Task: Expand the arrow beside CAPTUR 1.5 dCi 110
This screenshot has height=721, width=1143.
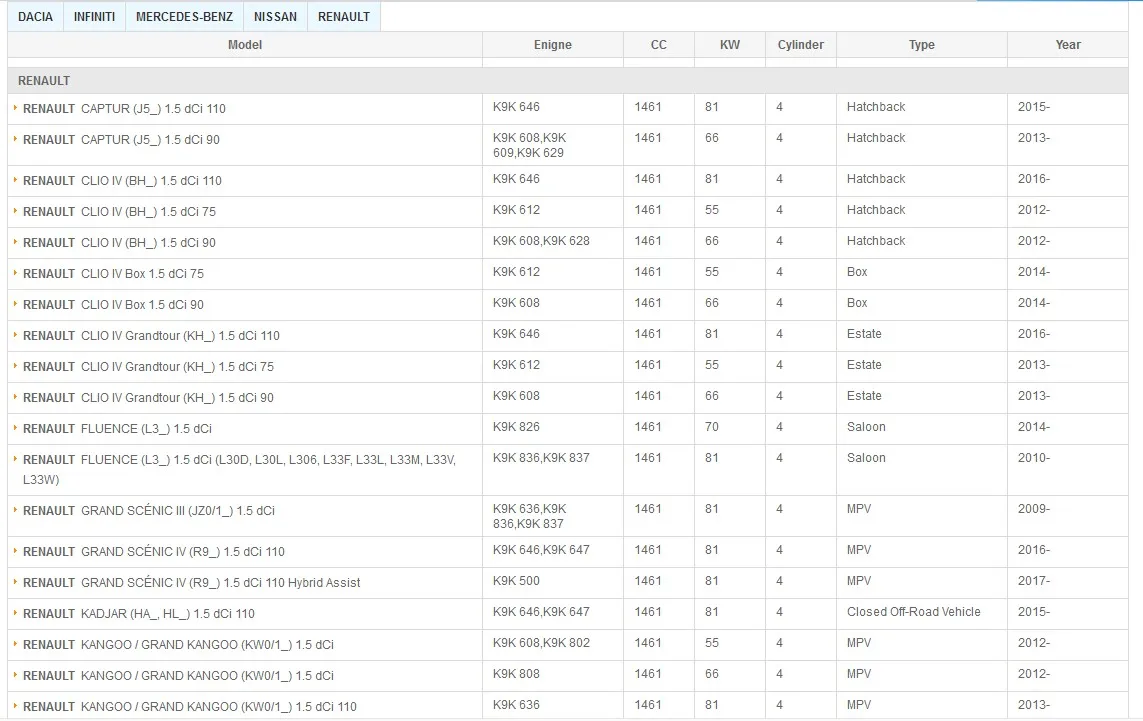Action: [15, 108]
